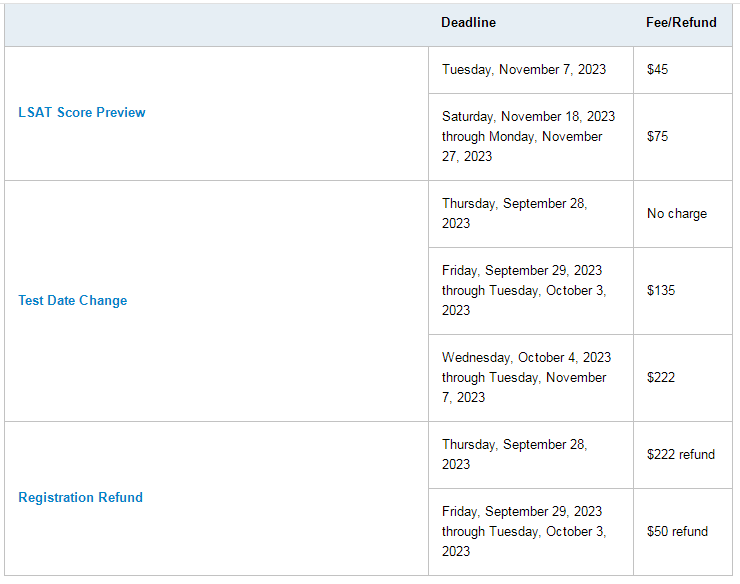Open the Test Date Change link
The width and height of the screenshot is (740, 584).
click(73, 300)
